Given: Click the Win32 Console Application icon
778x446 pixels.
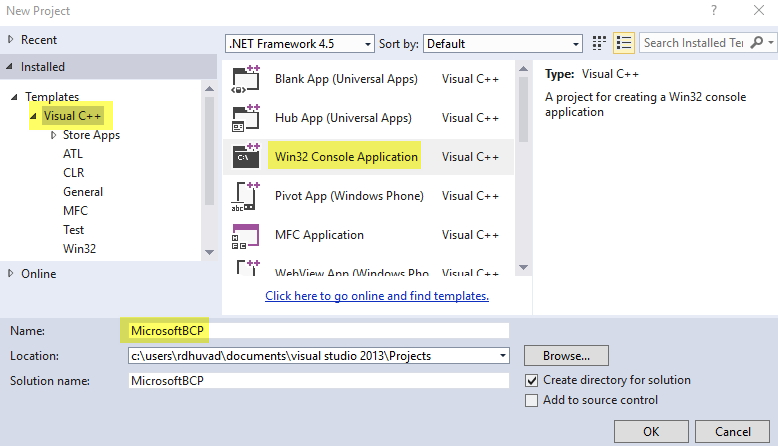Looking at the screenshot, I should [246, 156].
